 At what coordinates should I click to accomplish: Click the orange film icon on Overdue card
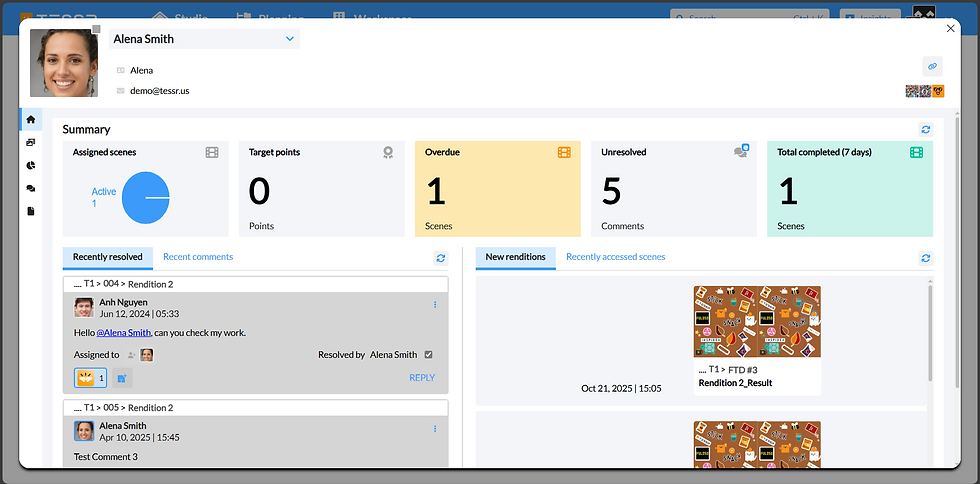tap(564, 152)
